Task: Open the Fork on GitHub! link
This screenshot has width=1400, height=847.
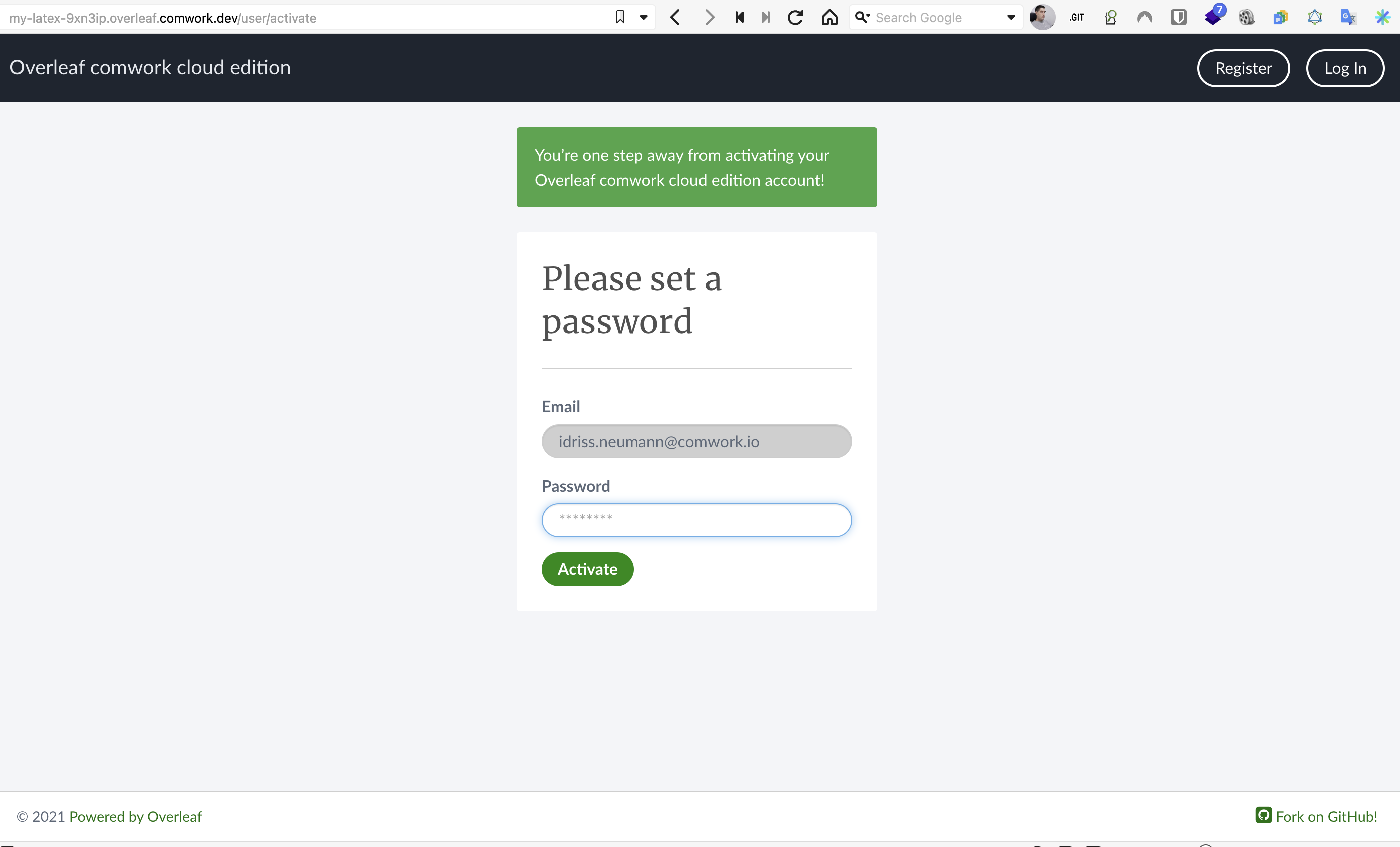Action: tap(1327, 817)
